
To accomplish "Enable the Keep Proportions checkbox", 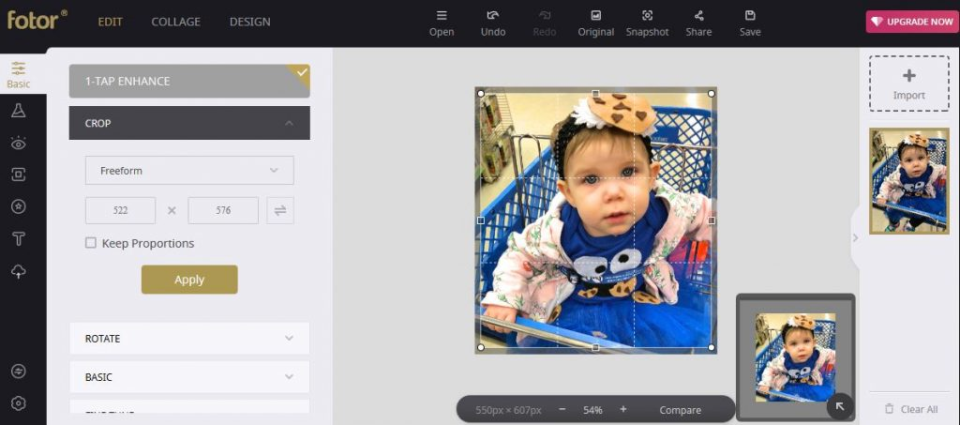I will click(91, 243).
